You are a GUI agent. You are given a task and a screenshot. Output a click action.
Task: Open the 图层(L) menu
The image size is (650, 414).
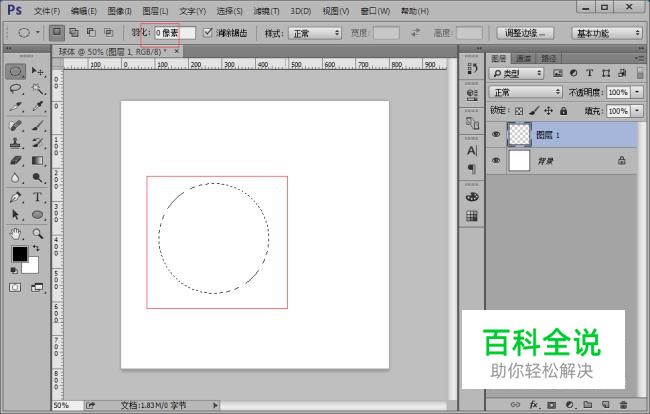[x=155, y=11]
